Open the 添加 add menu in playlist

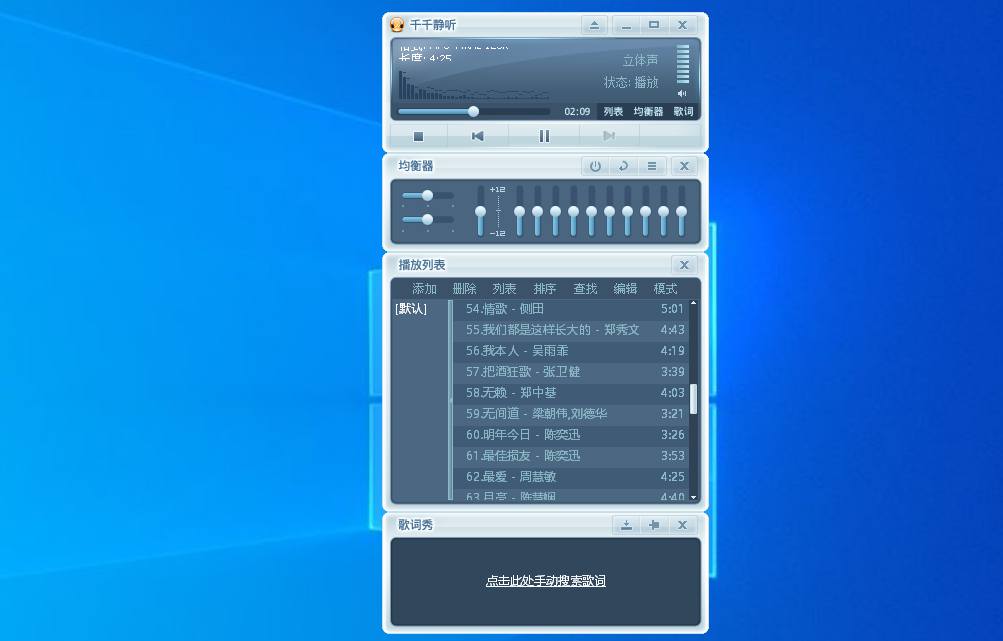click(423, 288)
